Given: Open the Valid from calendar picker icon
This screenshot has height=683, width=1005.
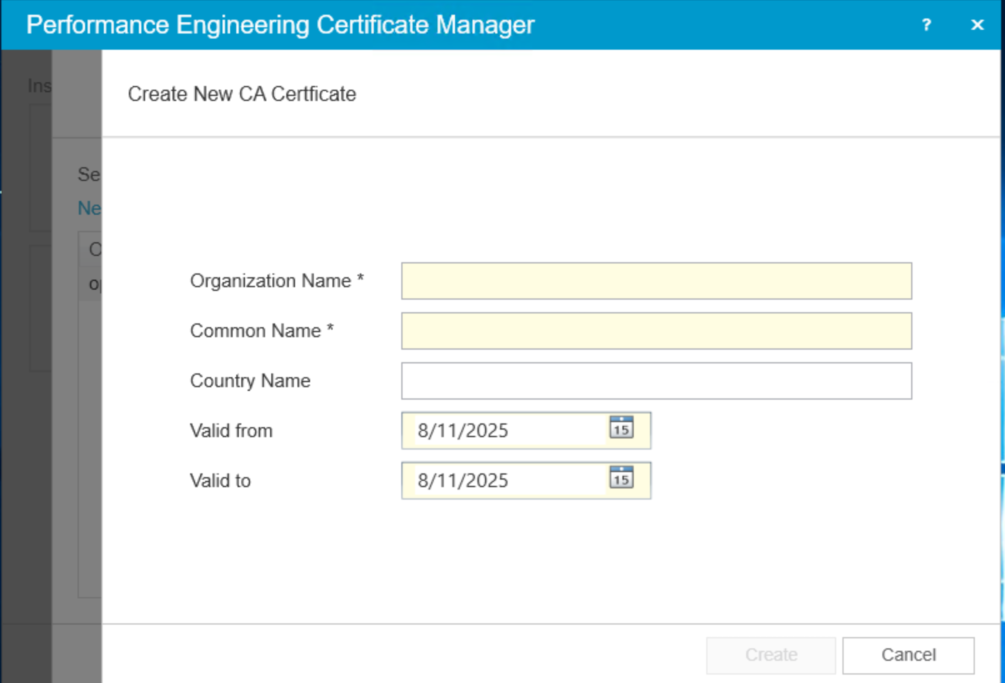Looking at the screenshot, I should click(621, 427).
